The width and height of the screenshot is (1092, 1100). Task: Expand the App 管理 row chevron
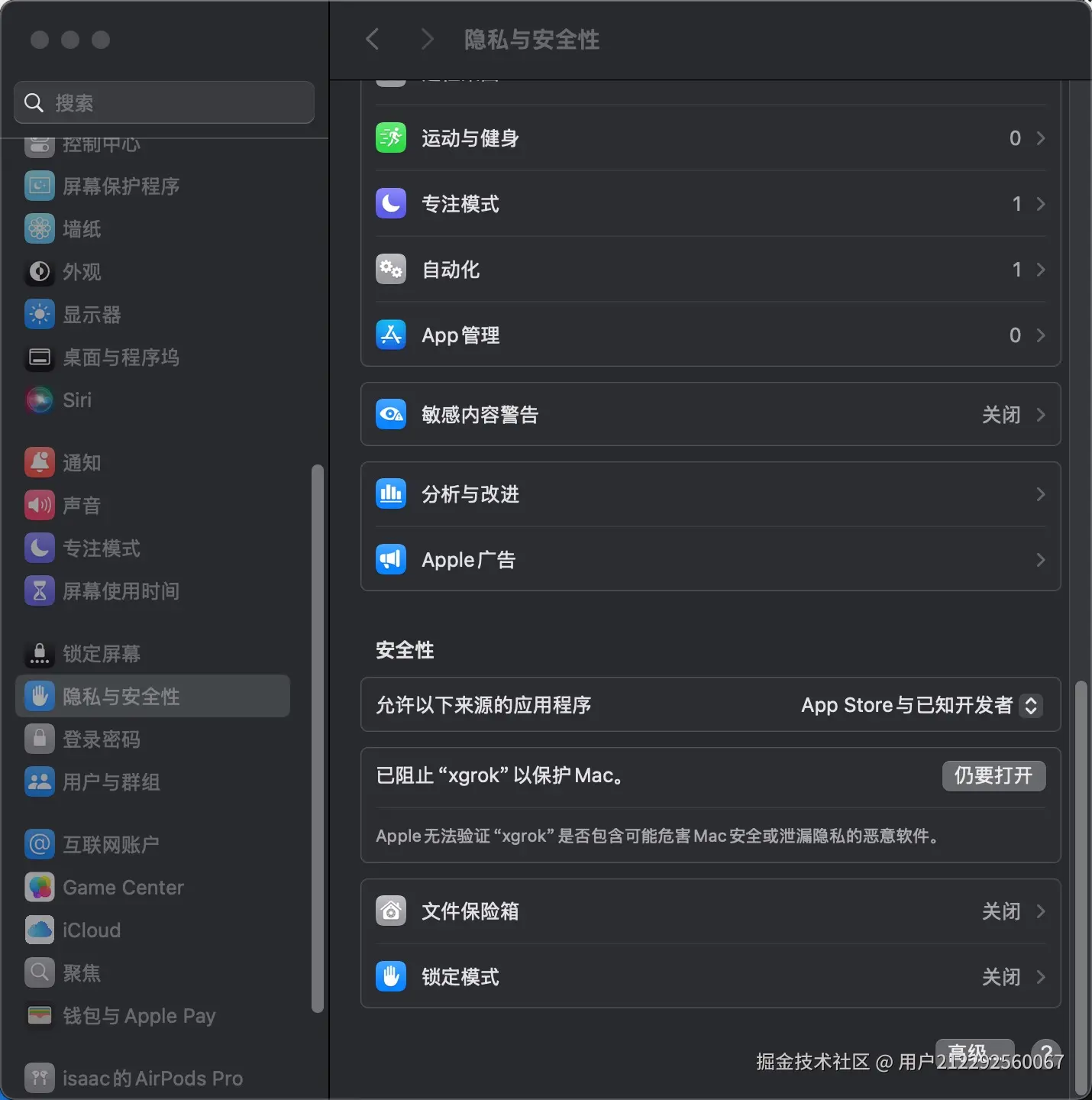[x=1040, y=335]
